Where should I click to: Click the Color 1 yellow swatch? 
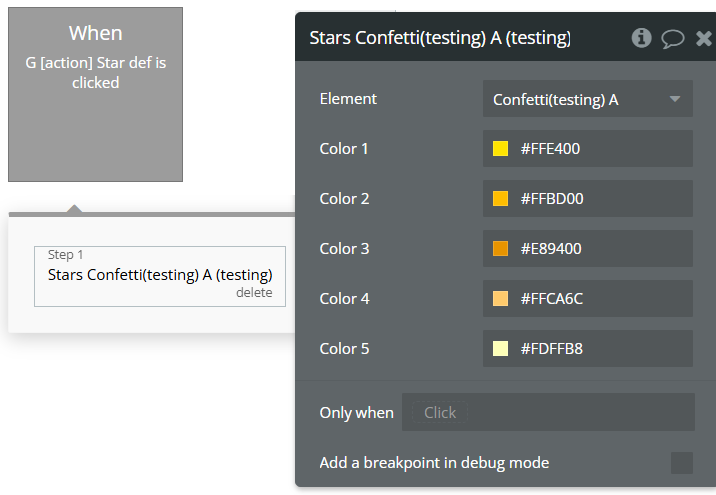[501, 149]
